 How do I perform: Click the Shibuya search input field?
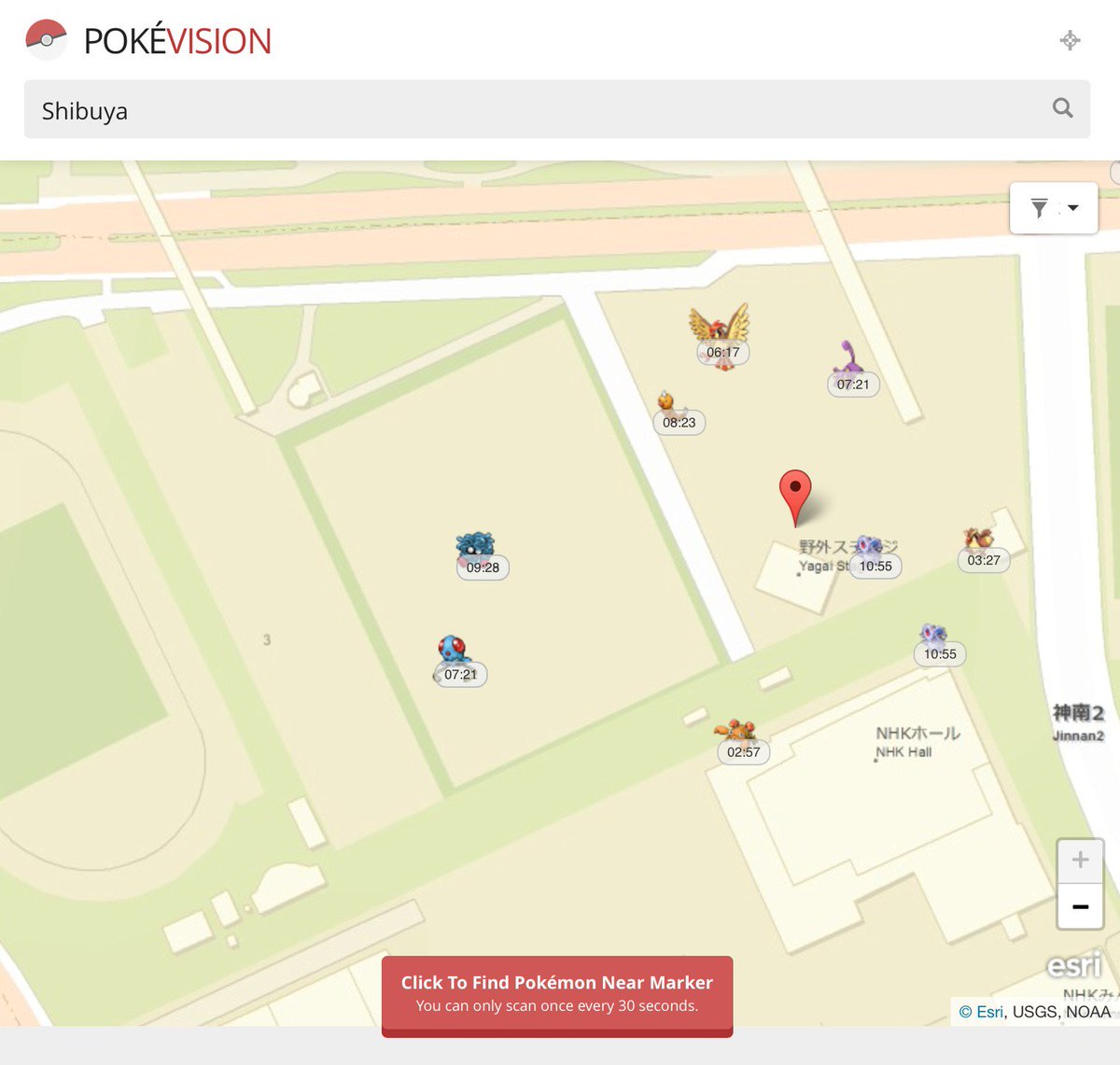pyautogui.click(x=557, y=109)
